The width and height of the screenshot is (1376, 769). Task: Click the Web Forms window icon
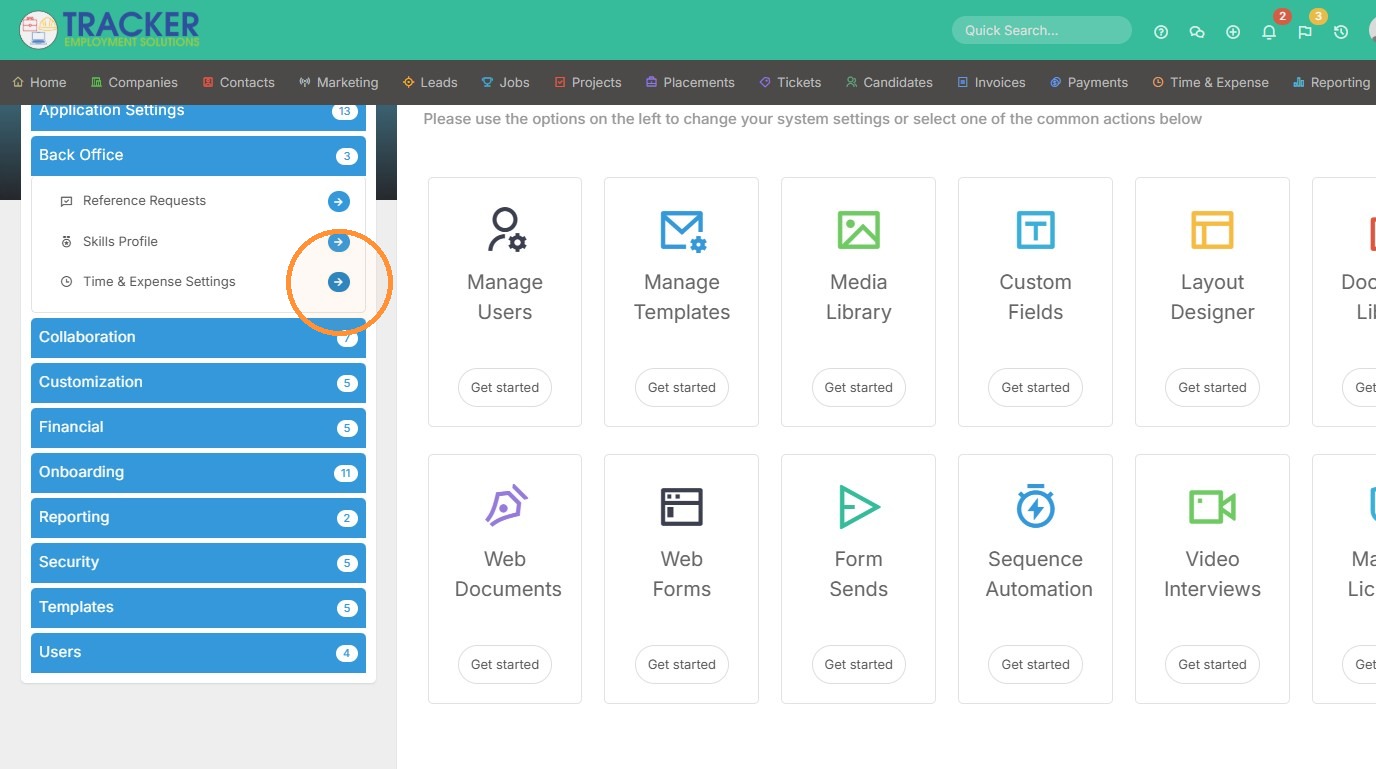tap(682, 507)
